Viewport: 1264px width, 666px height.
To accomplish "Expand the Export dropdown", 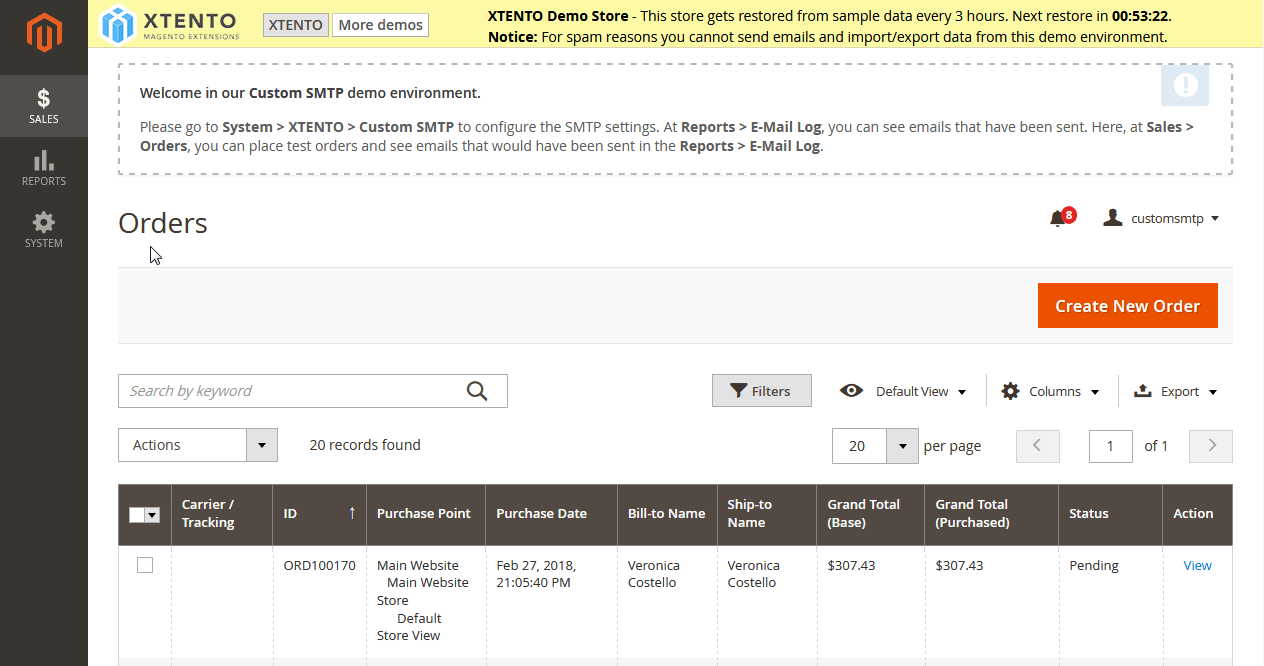I will (x=1175, y=391).
